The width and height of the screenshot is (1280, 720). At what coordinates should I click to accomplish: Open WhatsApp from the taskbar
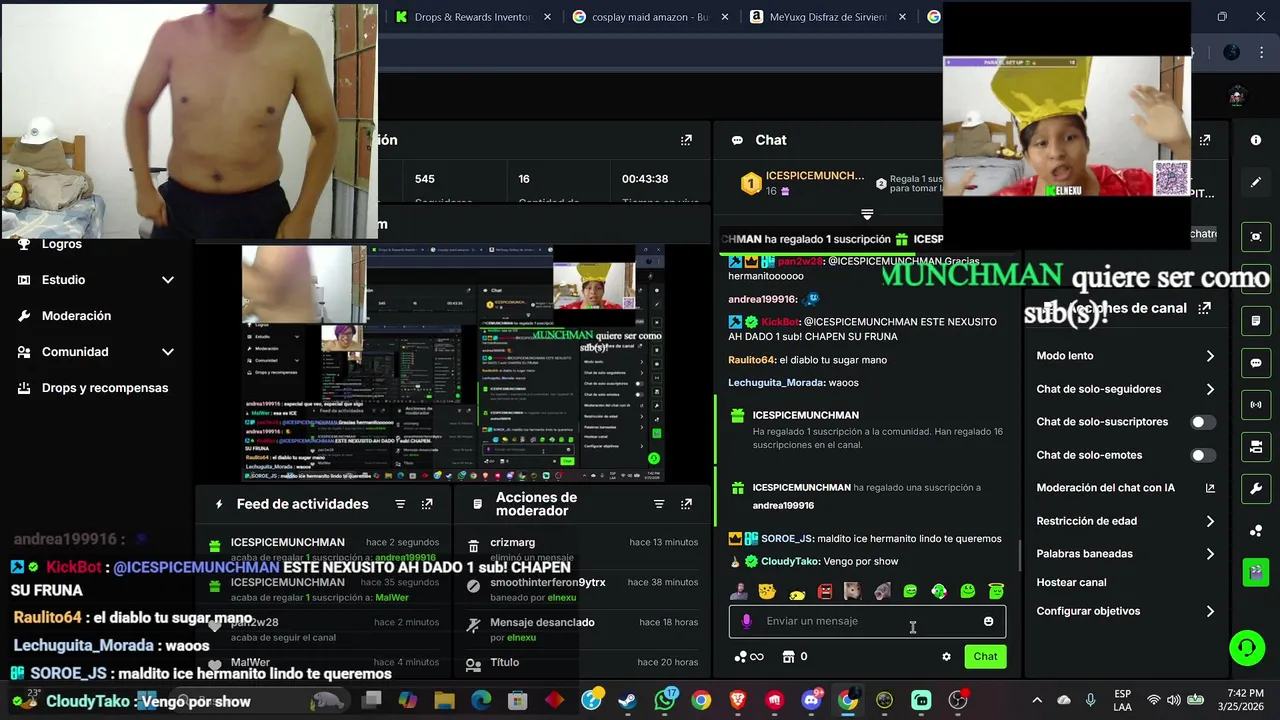666,700
